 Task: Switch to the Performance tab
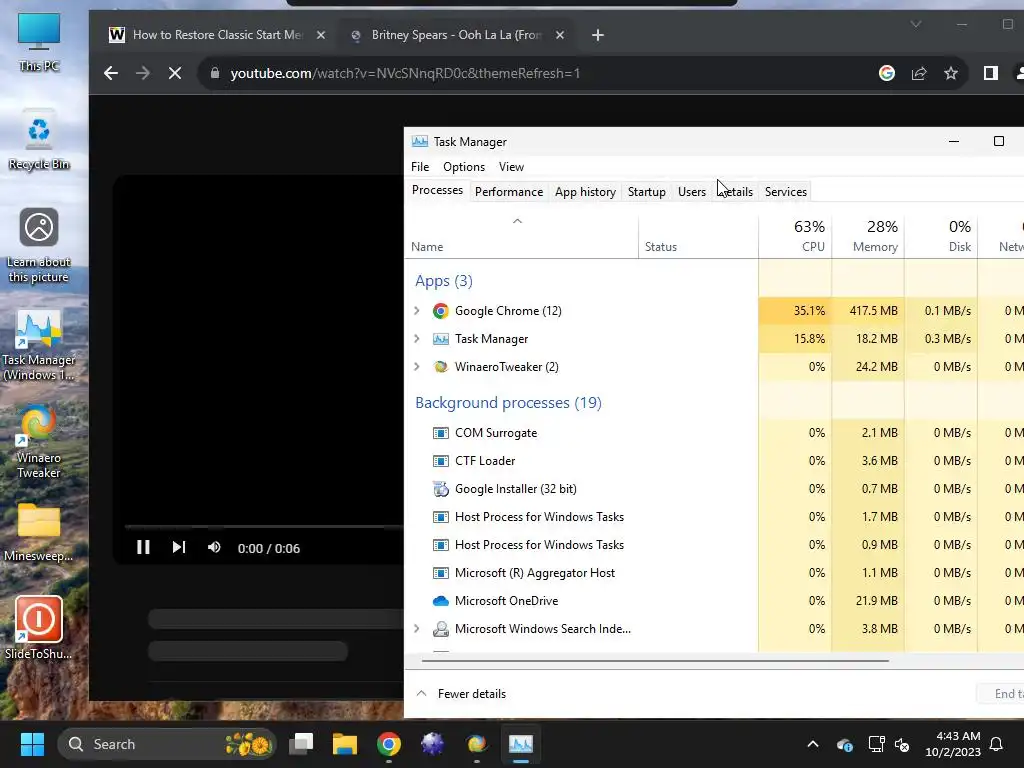point(509,192)
